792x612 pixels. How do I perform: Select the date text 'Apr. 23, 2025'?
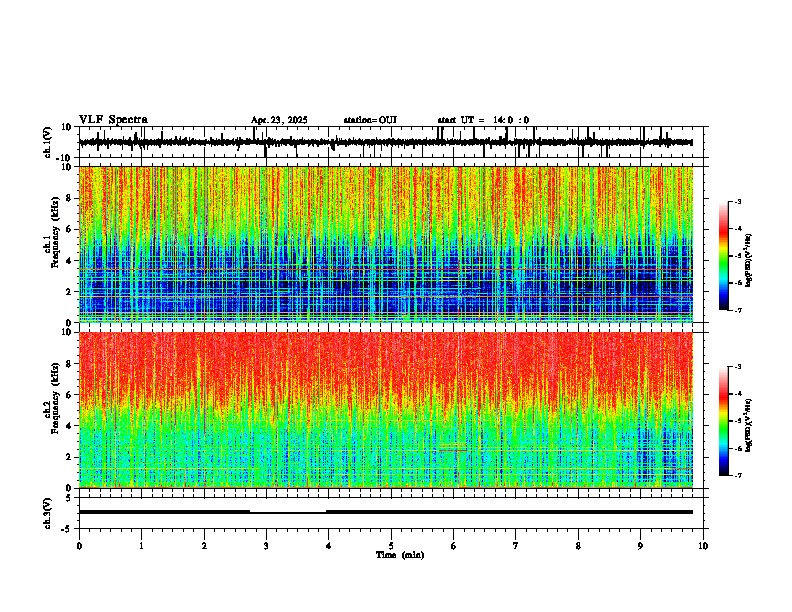click(279, 120)
